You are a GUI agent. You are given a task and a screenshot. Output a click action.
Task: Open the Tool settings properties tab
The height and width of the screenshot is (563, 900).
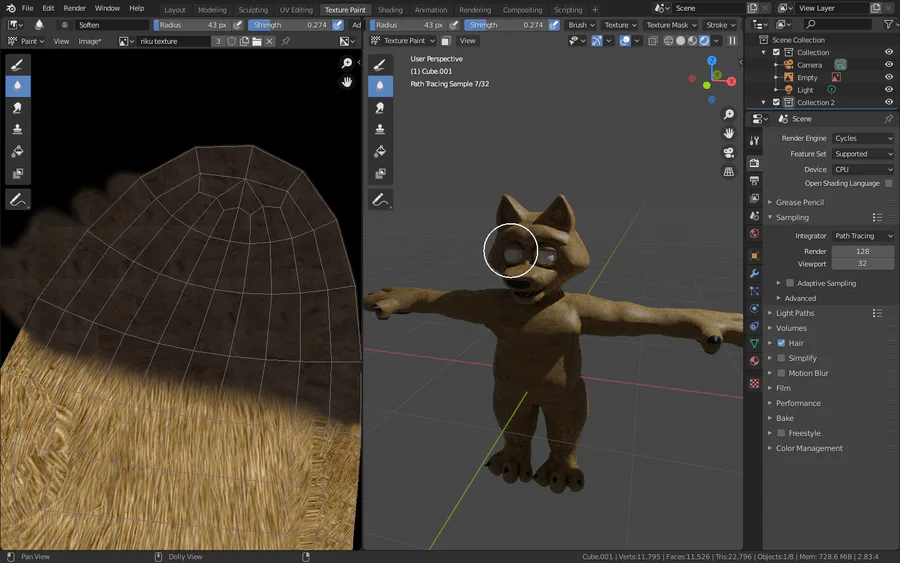754,141
